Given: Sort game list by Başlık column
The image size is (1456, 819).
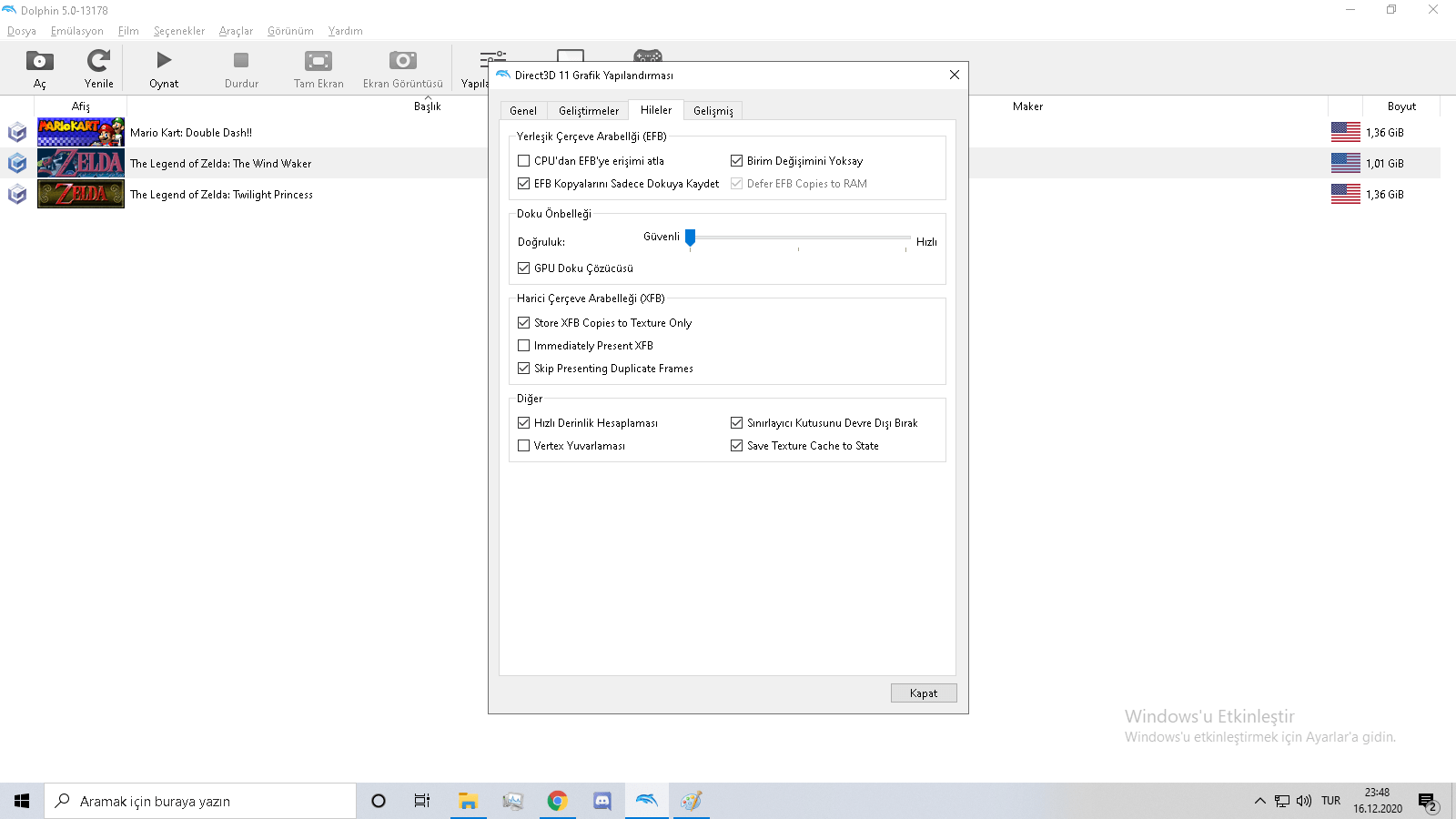Looking at the screenshot, I should pos(427,106).
